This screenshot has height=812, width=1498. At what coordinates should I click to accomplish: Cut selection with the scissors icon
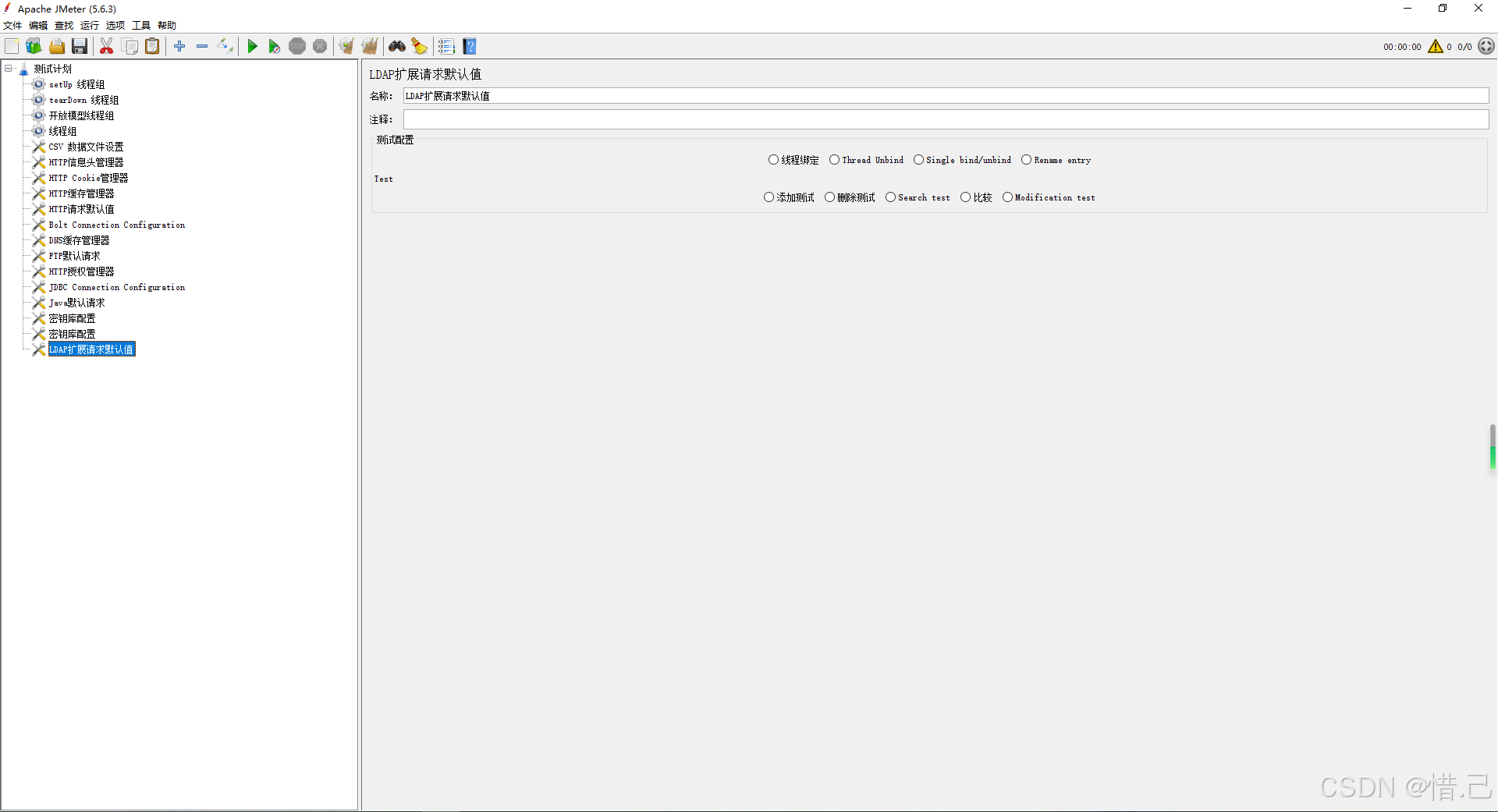pyautogui.click(x=107, y=47)
